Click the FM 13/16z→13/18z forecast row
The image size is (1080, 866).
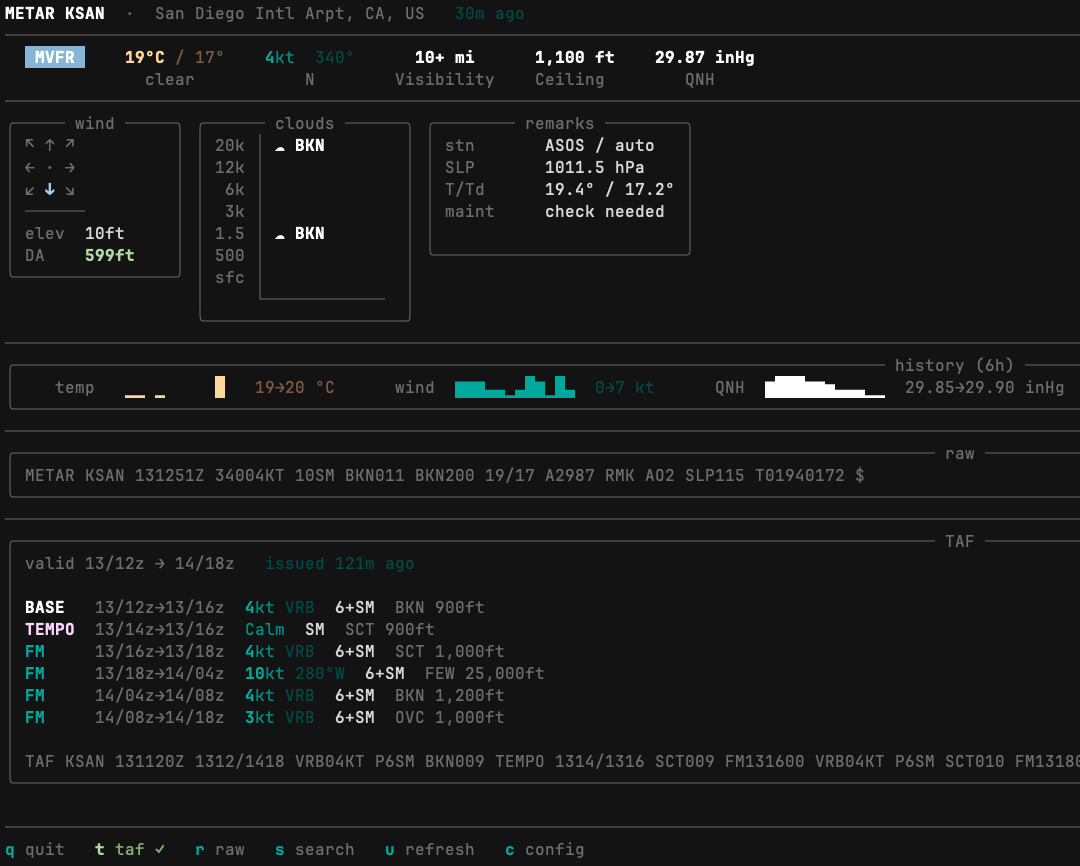tap(264, 651)
